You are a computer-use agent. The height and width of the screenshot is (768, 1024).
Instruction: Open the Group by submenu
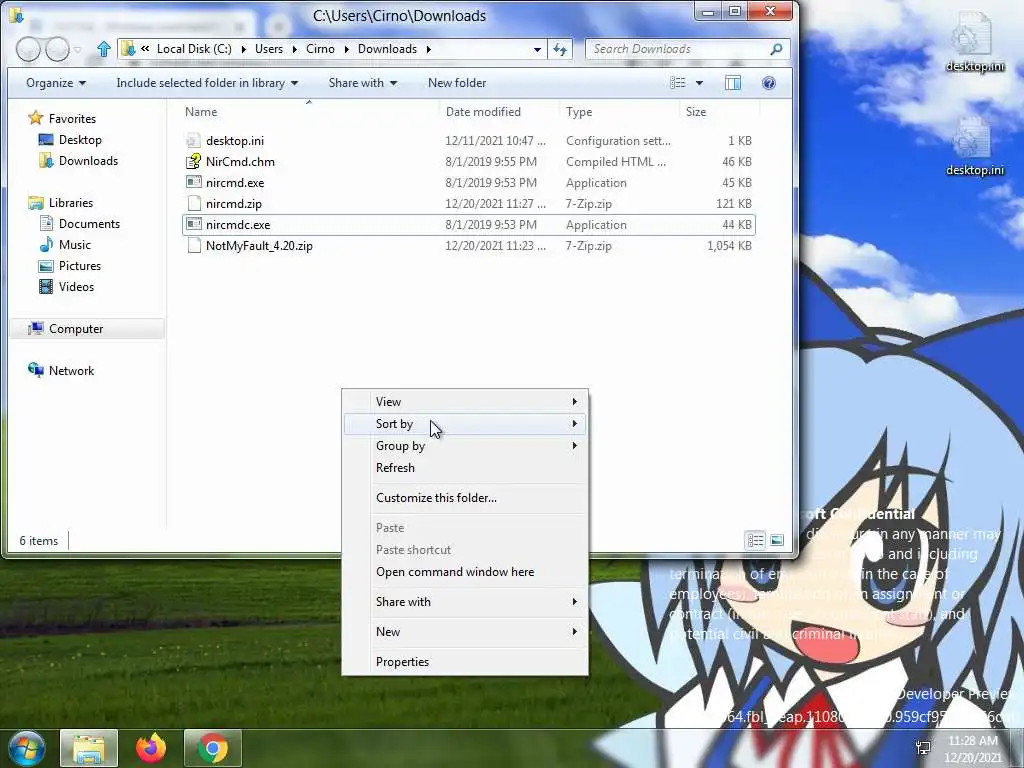[465, 445]
